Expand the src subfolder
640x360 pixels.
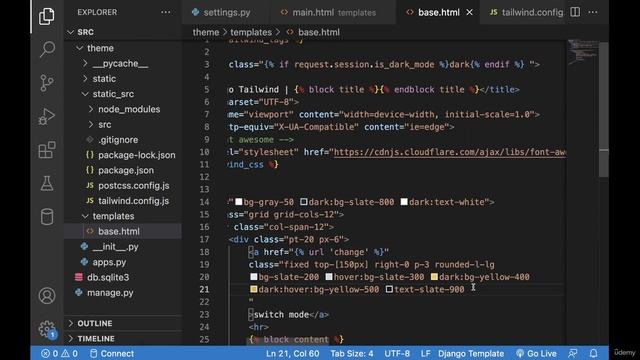coord(104,124)
